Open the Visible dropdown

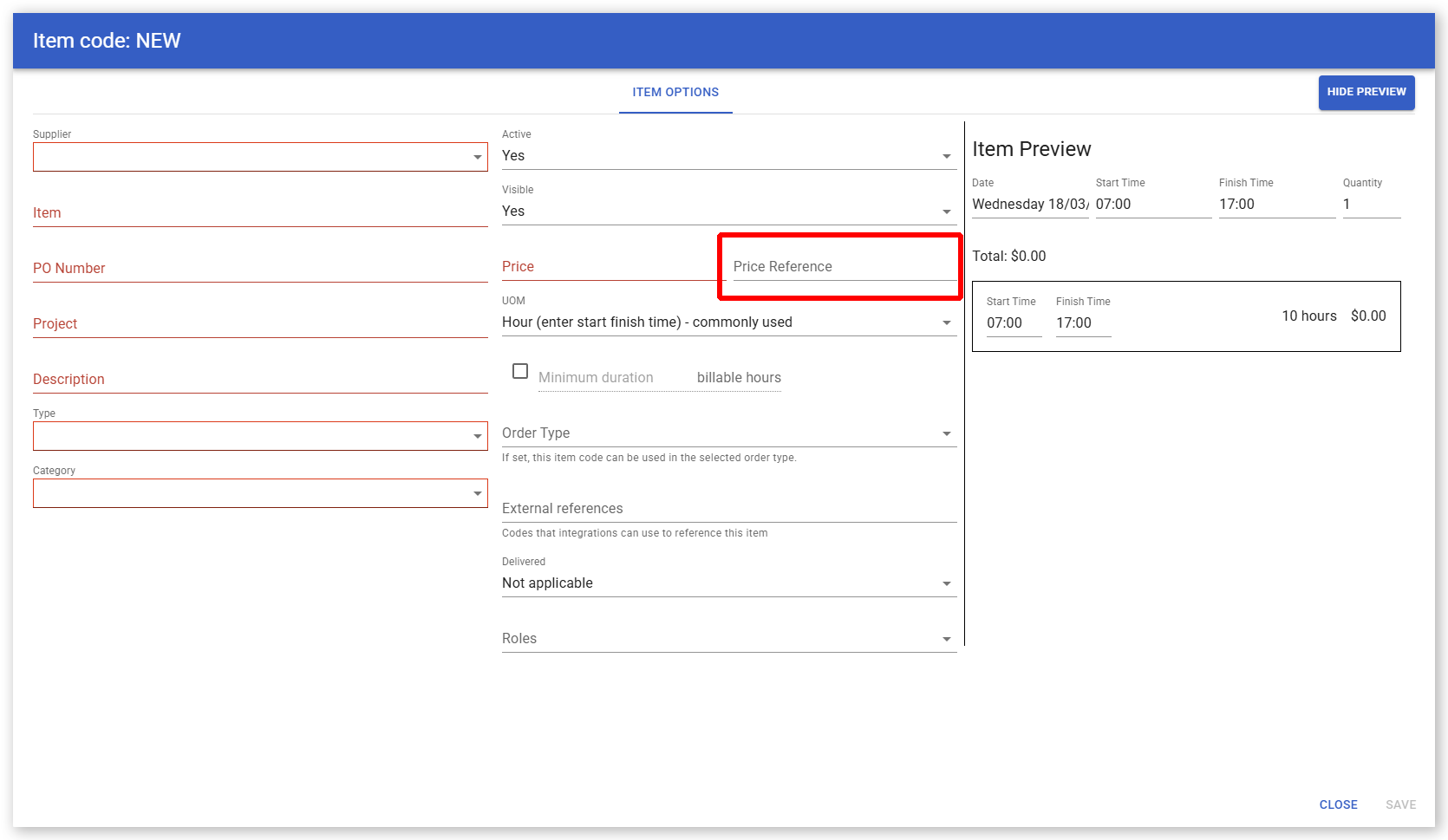(x=728, y=212)
